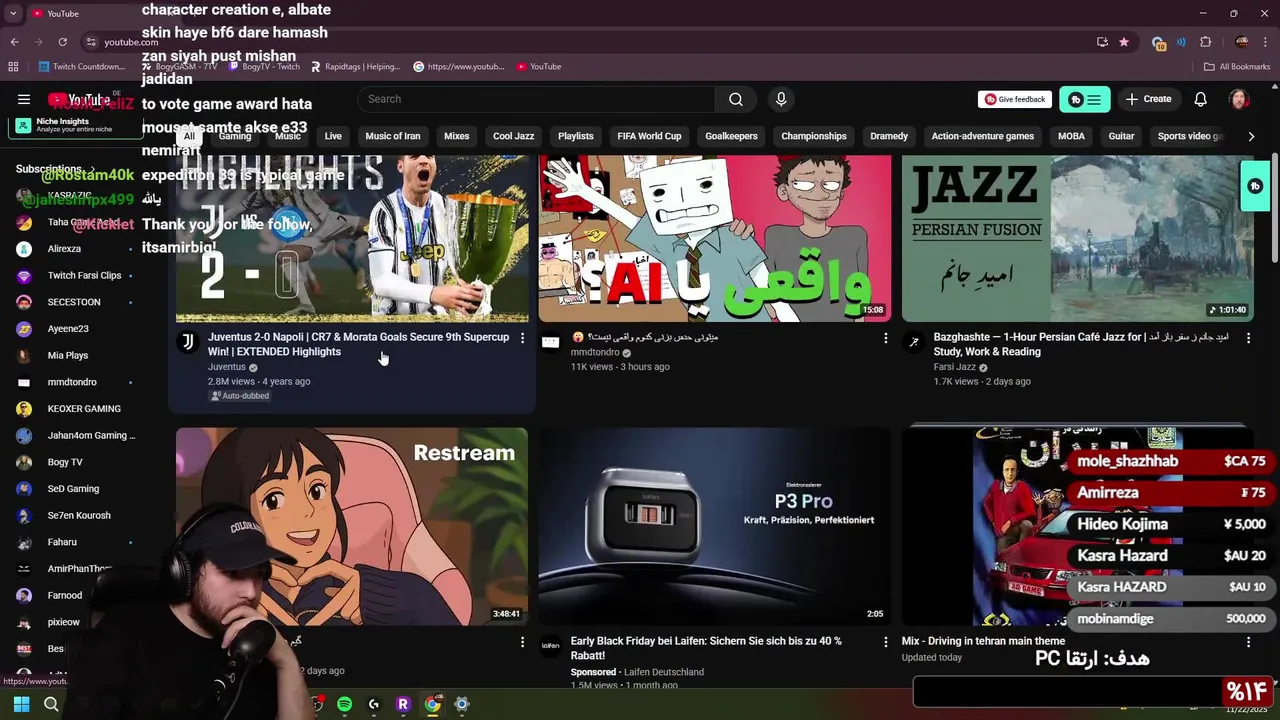
Task: Select the Live filter chip
Action: point(333,136)
